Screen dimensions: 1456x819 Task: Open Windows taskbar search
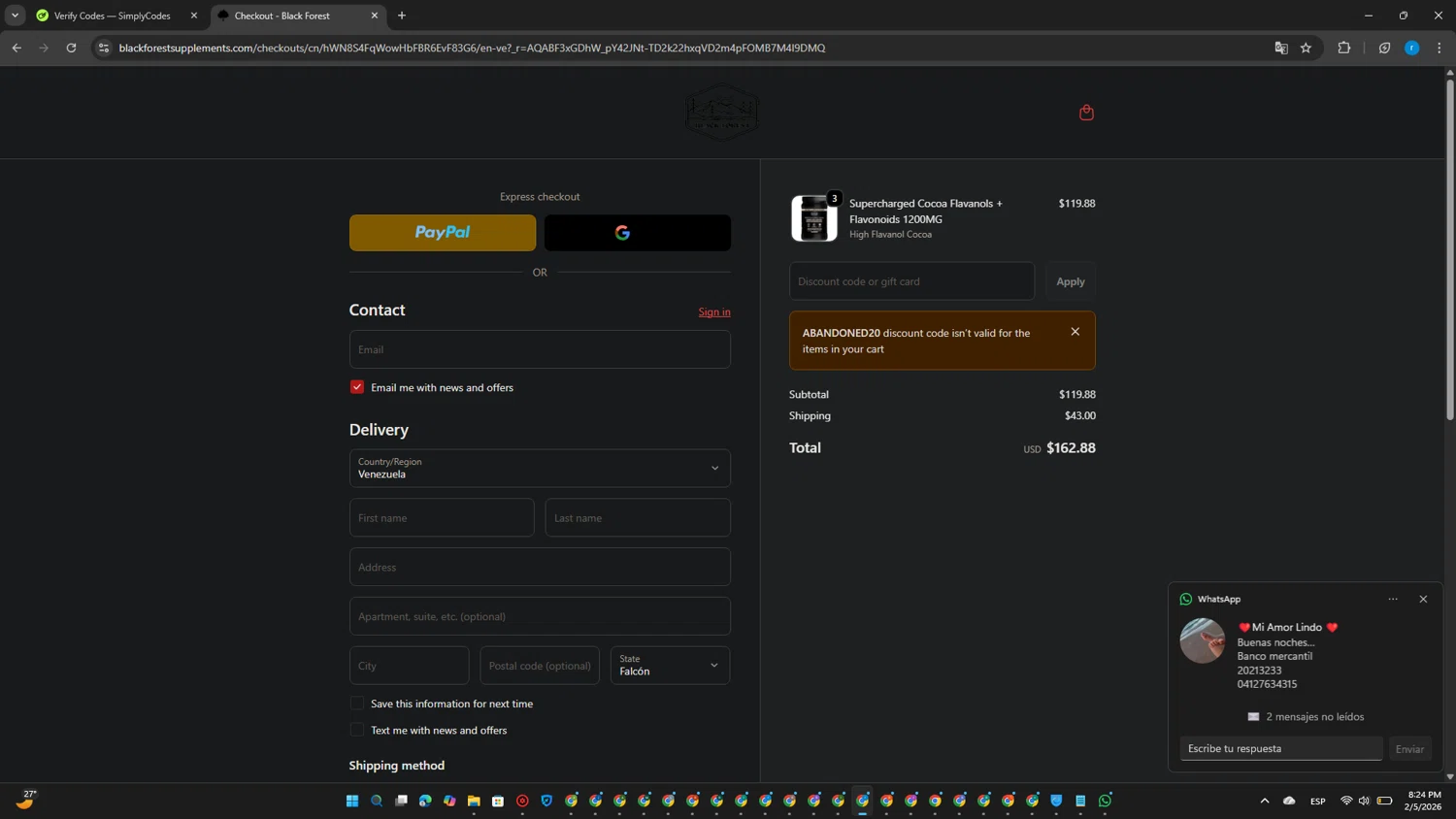click(x=377, y=801)
